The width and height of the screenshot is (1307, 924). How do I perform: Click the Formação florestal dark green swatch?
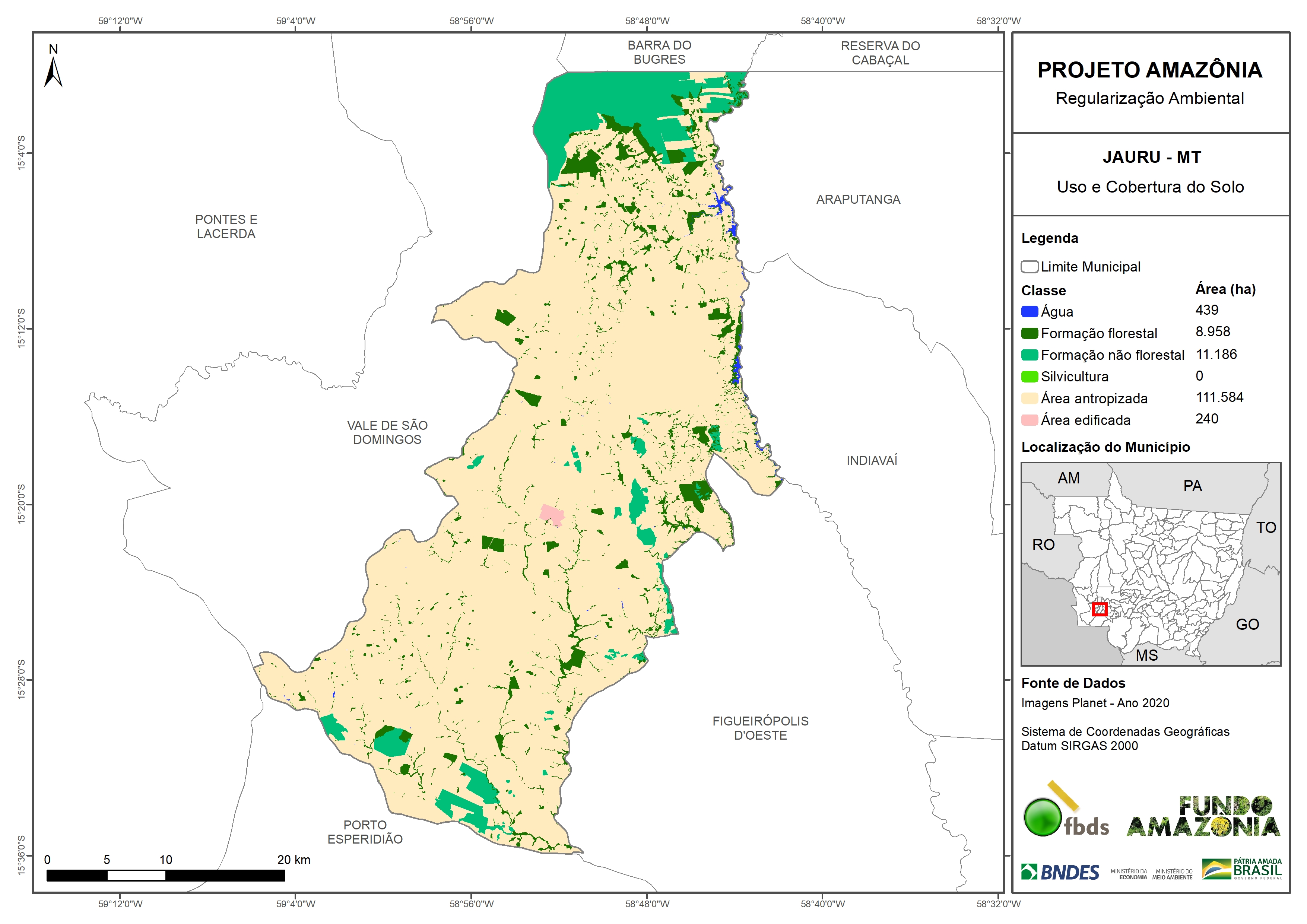1029,333
